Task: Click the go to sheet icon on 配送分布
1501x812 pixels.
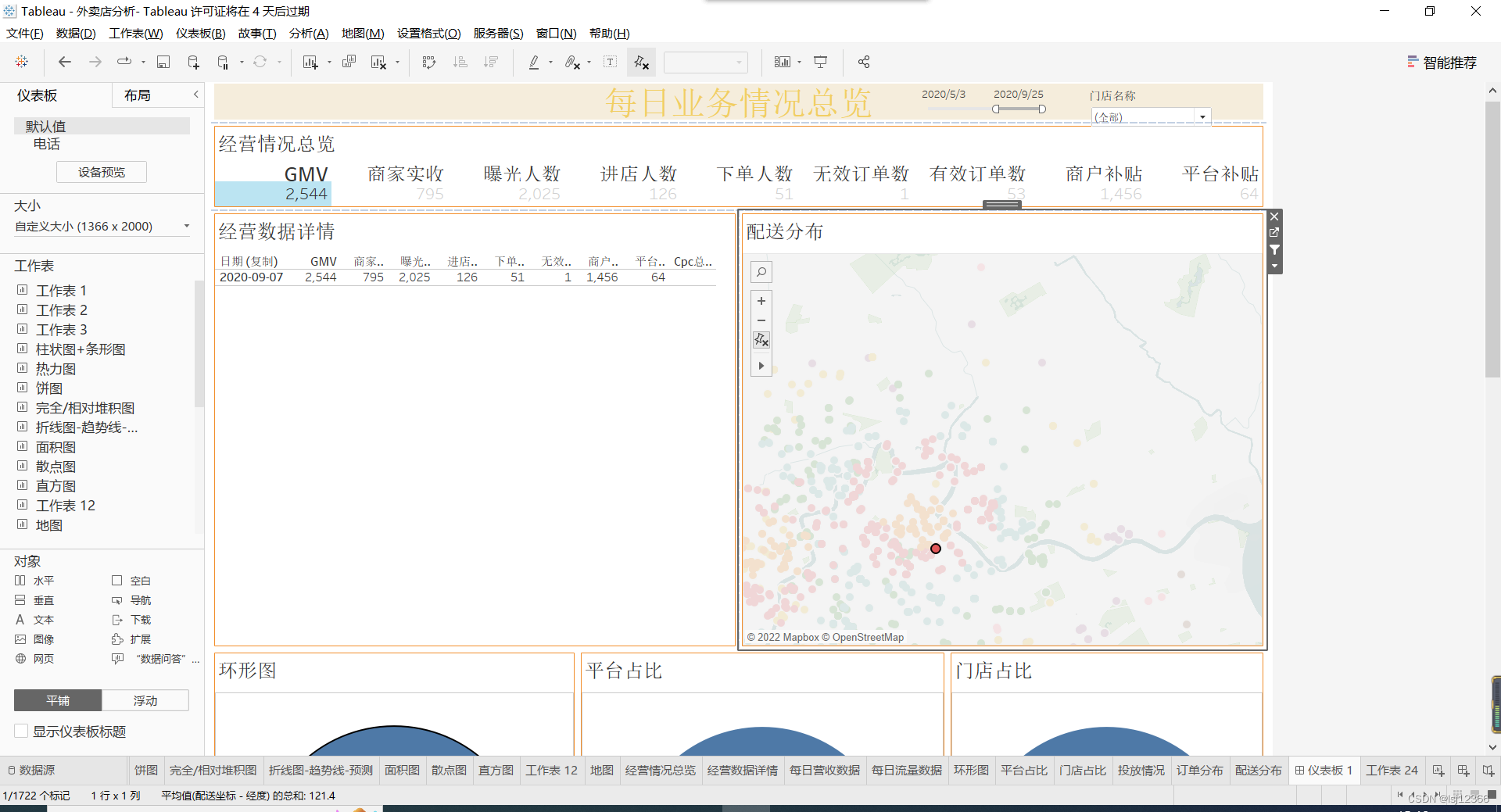Action: click(1274, 233)
